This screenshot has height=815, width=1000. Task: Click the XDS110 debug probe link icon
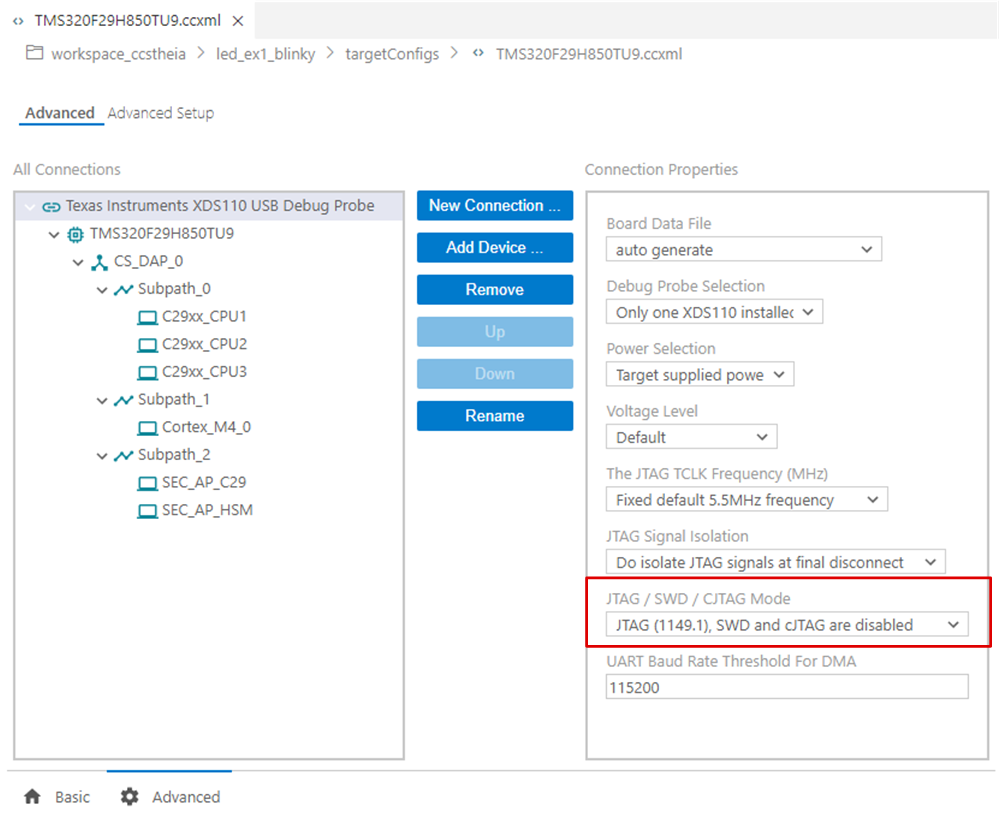pyautogui.click(x=51, y=206)
